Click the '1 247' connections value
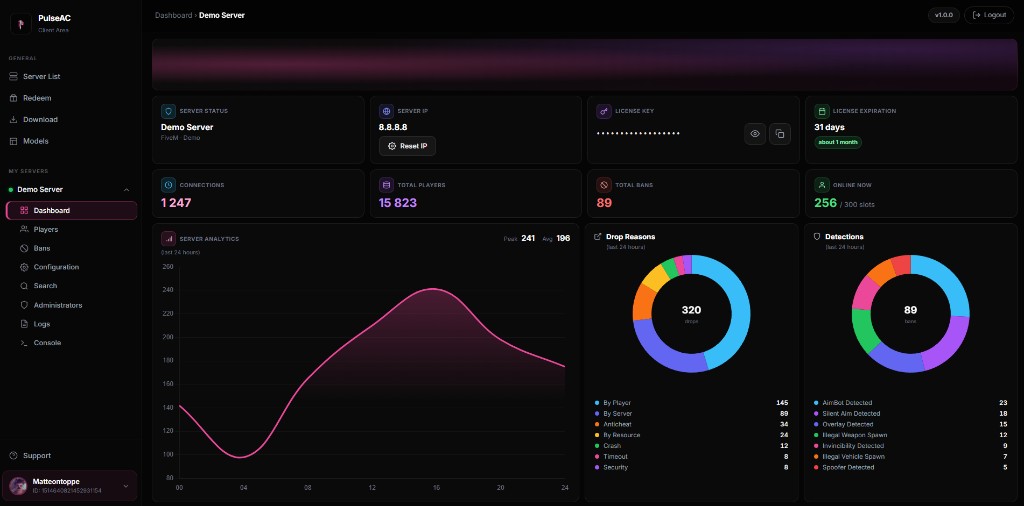The width and height of the screenshot is (1024, 506). tap(176, 203)
